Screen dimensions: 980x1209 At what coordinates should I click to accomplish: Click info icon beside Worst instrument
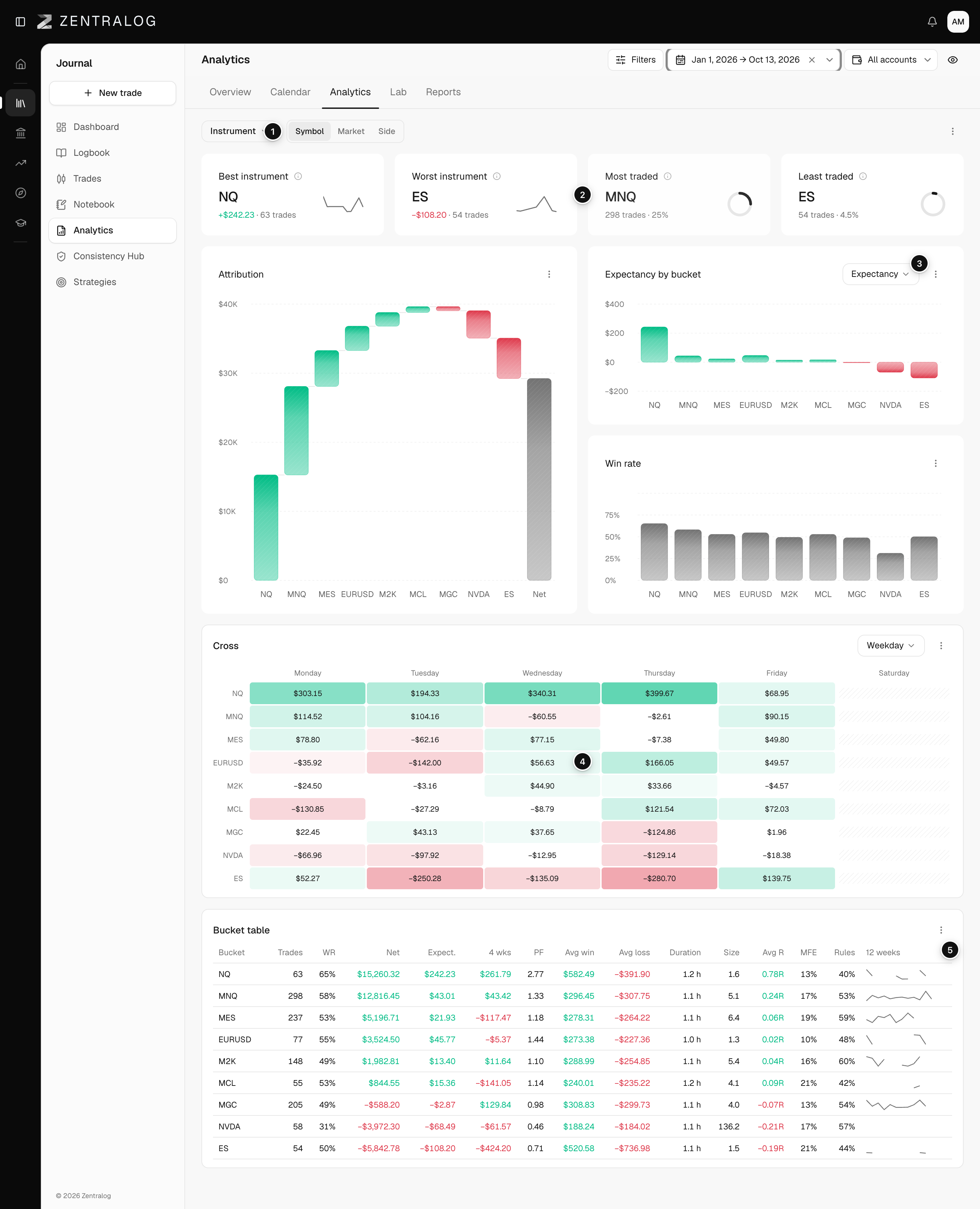(497, 176)
